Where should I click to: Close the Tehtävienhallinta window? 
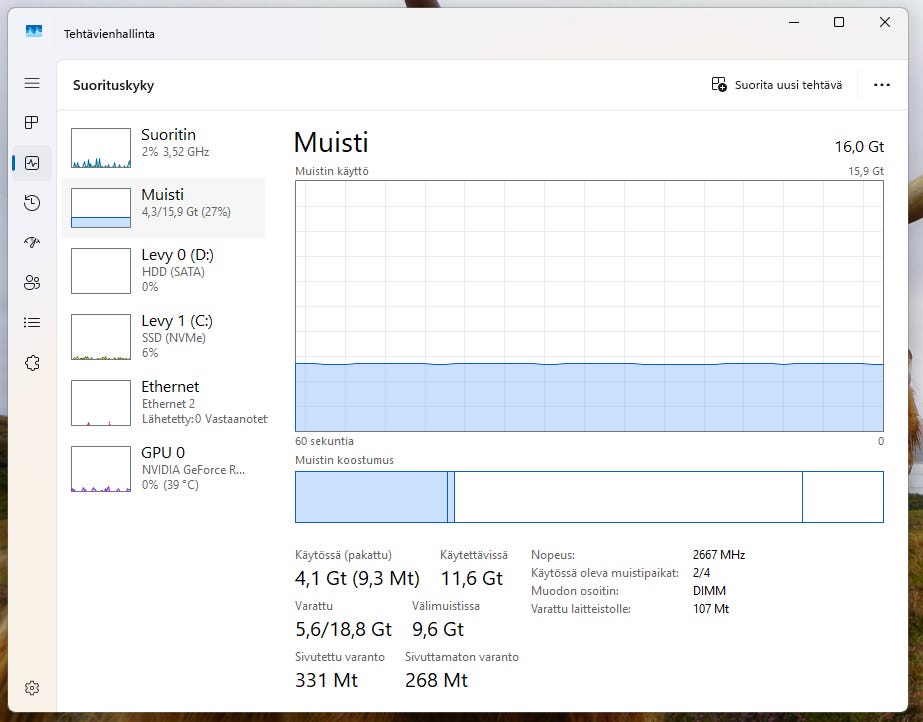(884, 22)
